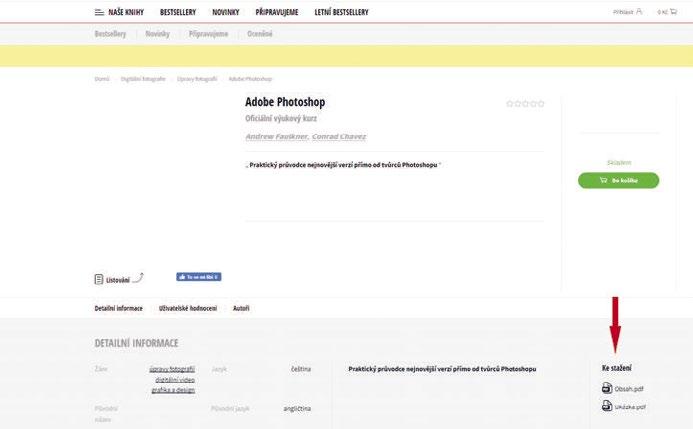Click the 0 Kč cart total
This screenshot has width=693, height=429.
click(662, 12)
